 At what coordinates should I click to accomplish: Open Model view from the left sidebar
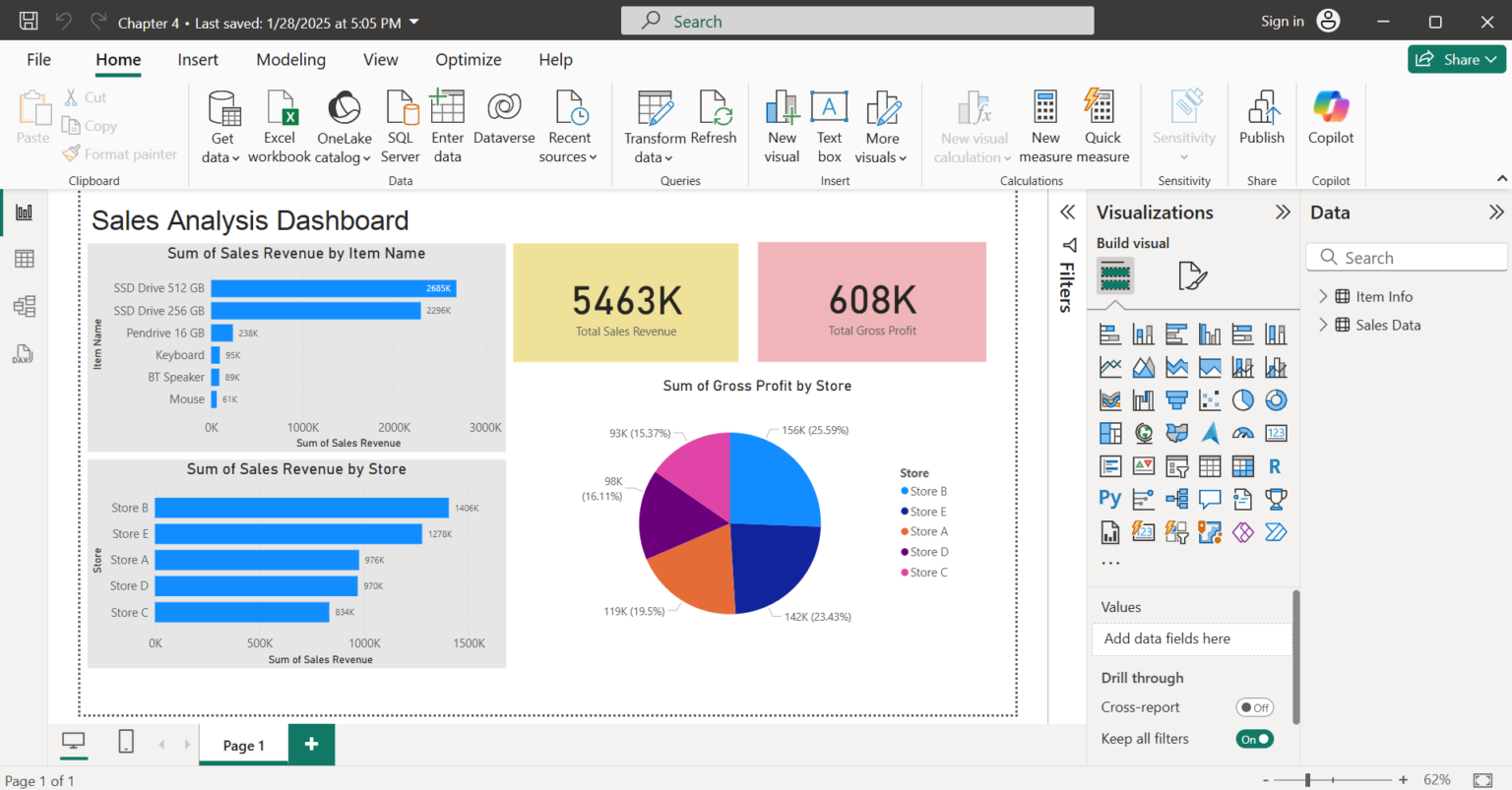click(24, 306)
